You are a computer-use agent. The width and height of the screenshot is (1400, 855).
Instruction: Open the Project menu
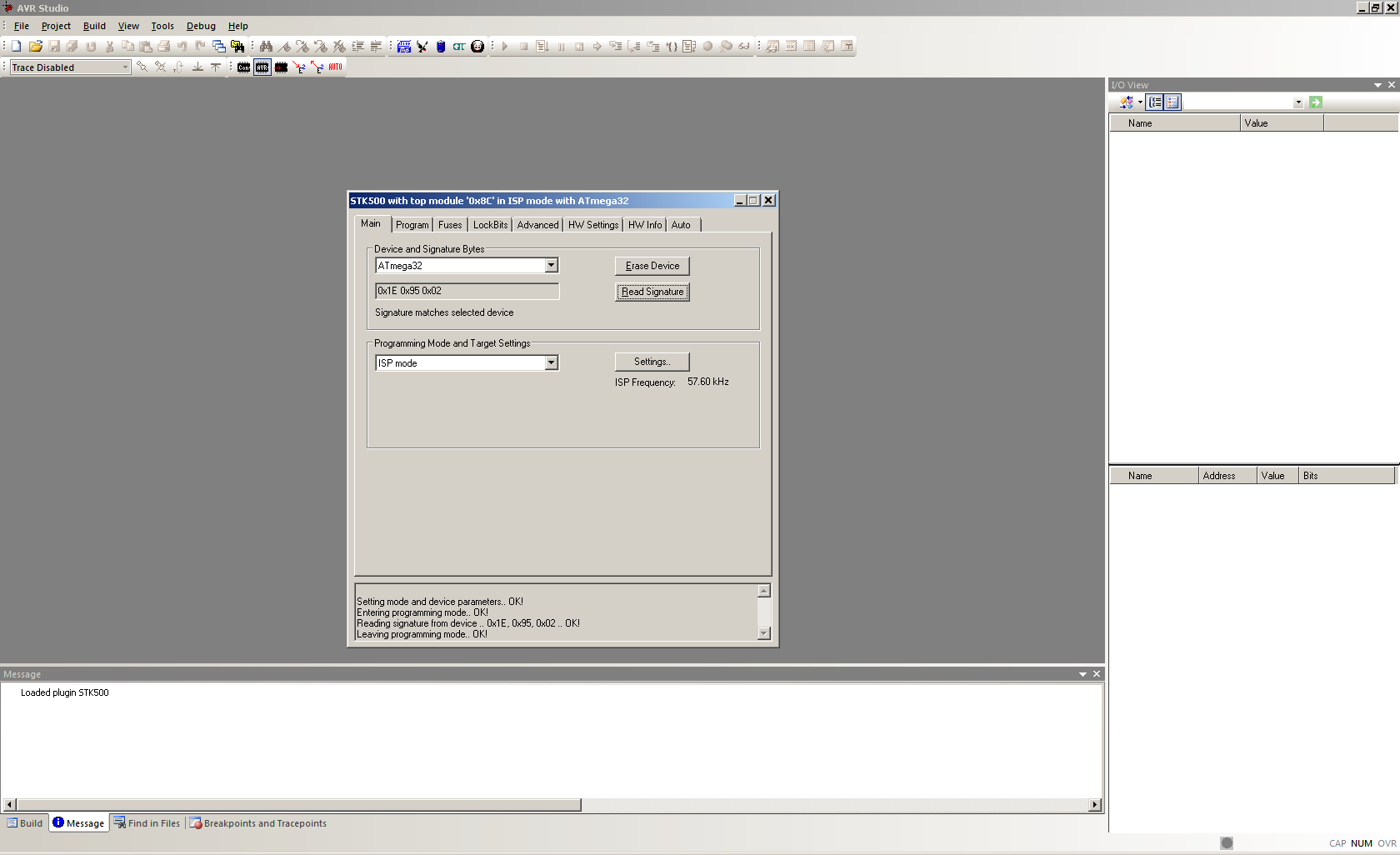[x=56, y=26]
